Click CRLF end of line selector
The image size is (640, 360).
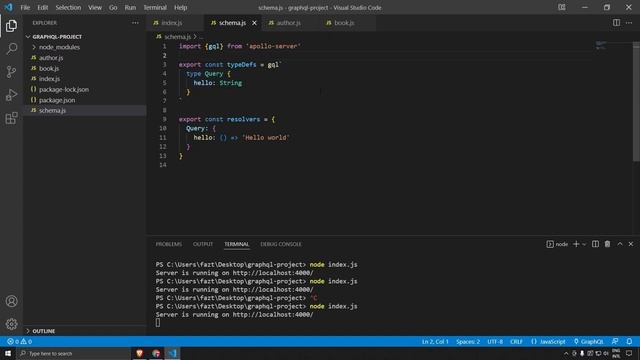pyautogui.click(x=516, y=342)
